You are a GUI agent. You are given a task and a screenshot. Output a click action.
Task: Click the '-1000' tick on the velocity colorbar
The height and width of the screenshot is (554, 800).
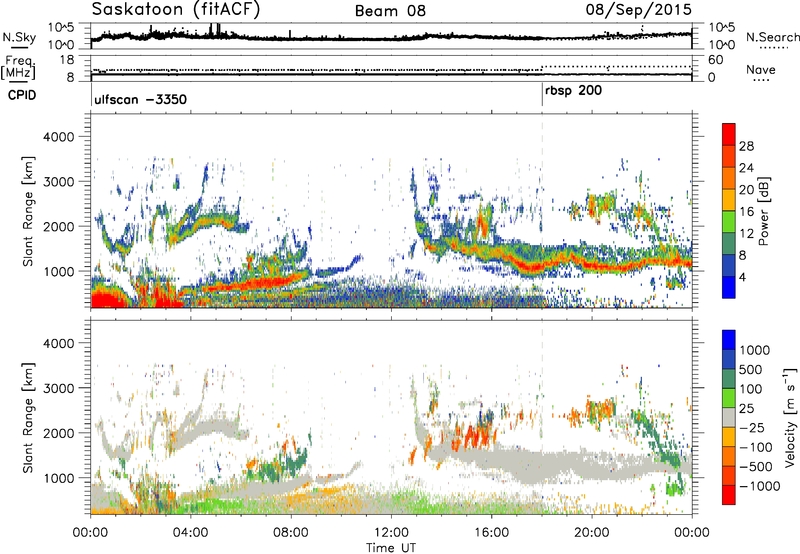(760, 486)
